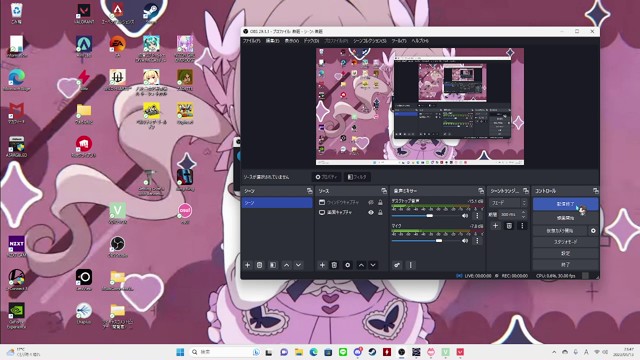Move scene down with the down arrow
Screen dimensions: 640x360
pos(299,265)
